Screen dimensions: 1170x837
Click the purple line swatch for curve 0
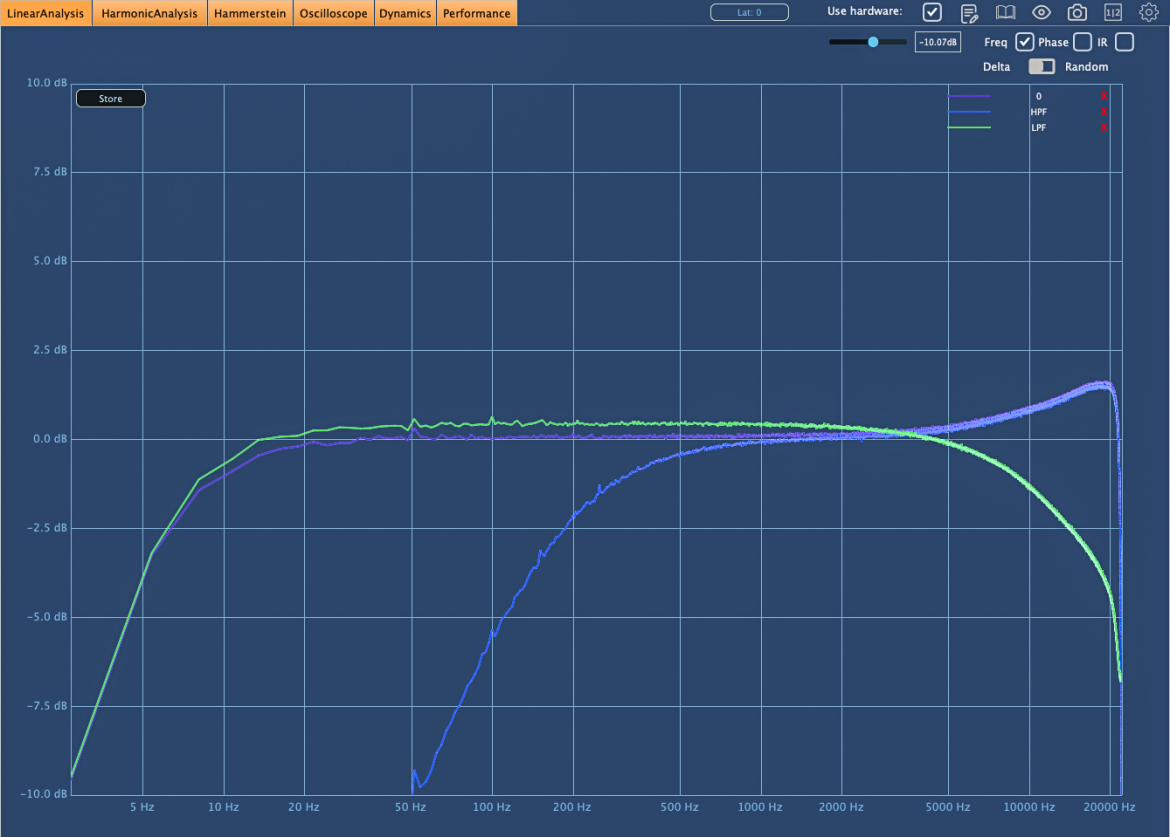[x=969, y=96]
